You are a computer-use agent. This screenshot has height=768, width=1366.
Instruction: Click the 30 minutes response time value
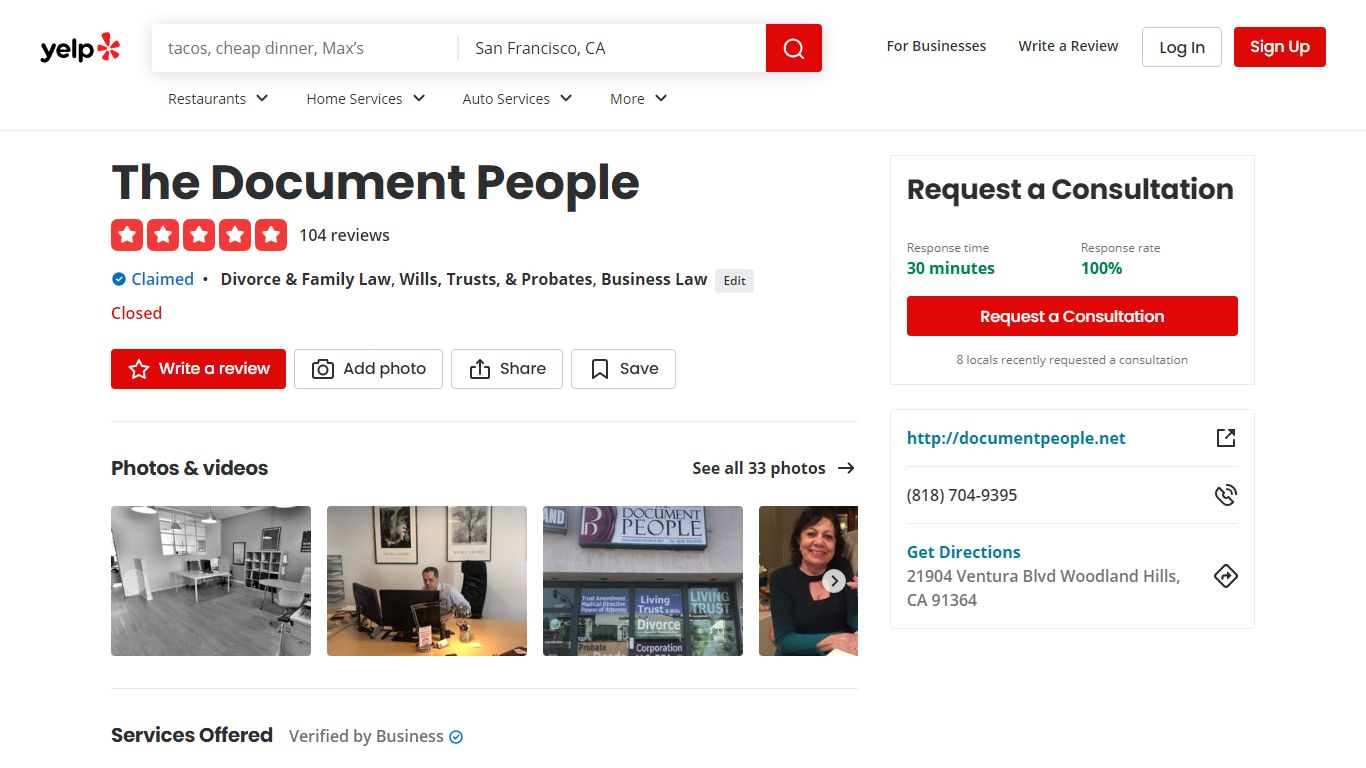[951, 268]
